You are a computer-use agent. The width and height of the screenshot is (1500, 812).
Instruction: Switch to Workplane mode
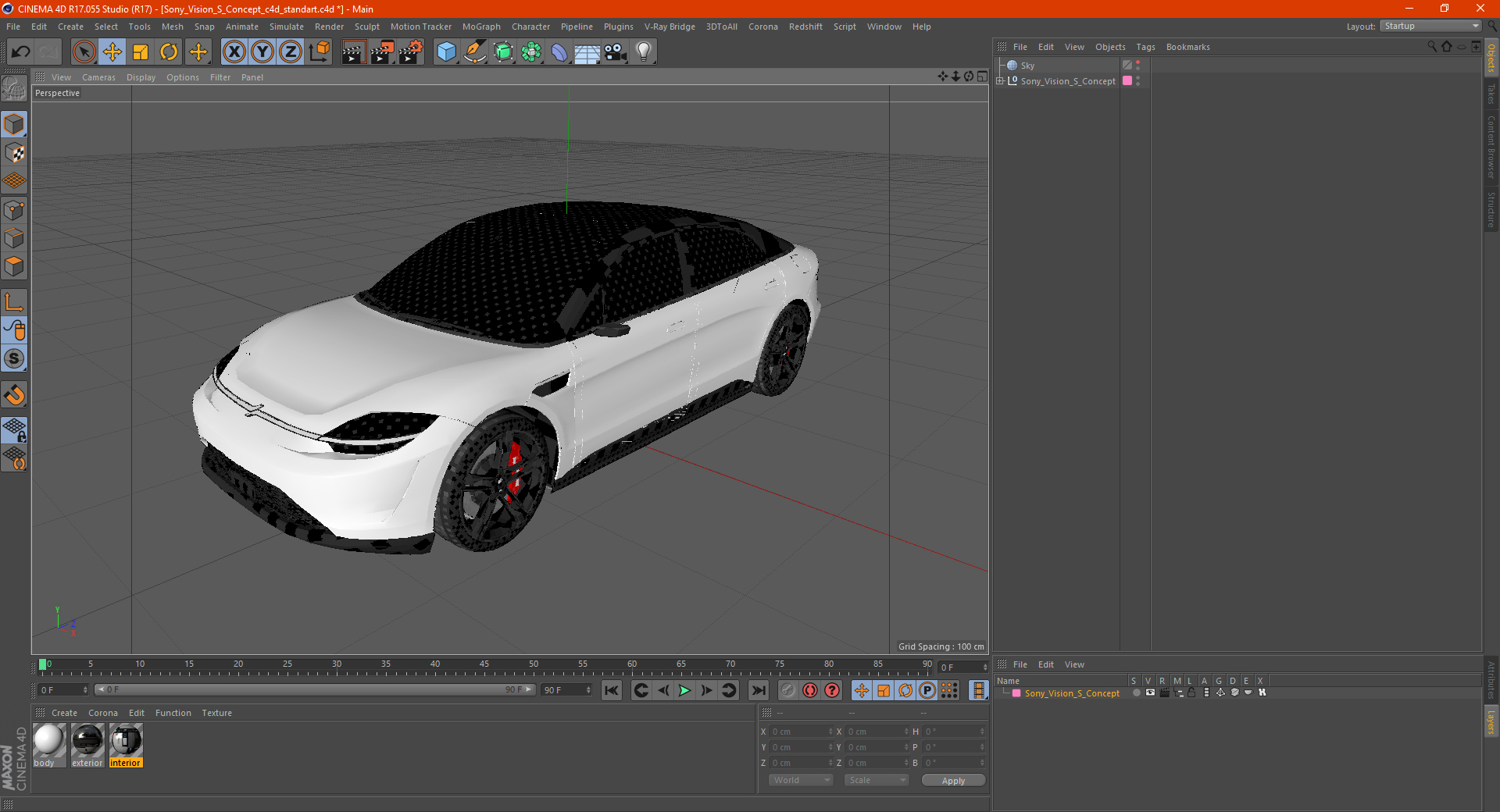(x=14, y=181)
